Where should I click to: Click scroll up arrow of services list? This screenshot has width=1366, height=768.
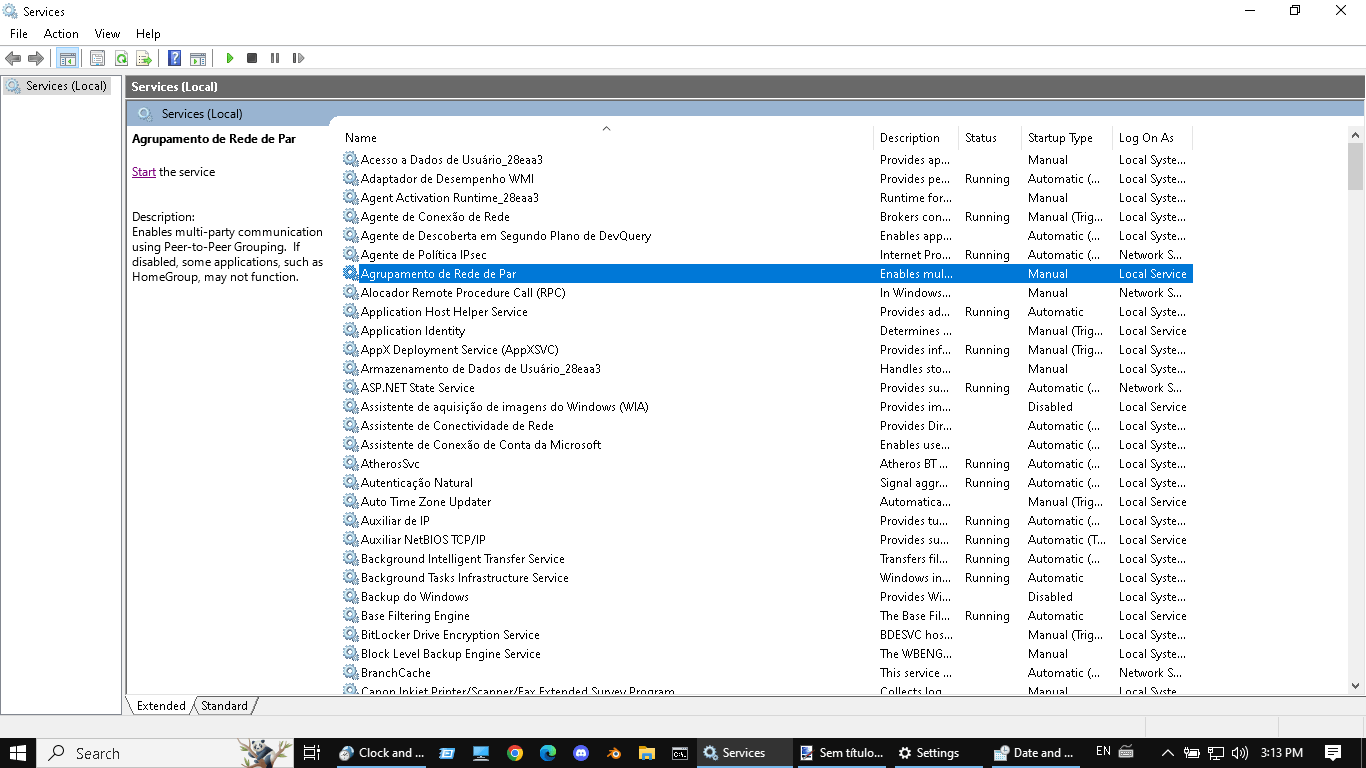(x=1356, y=135)
